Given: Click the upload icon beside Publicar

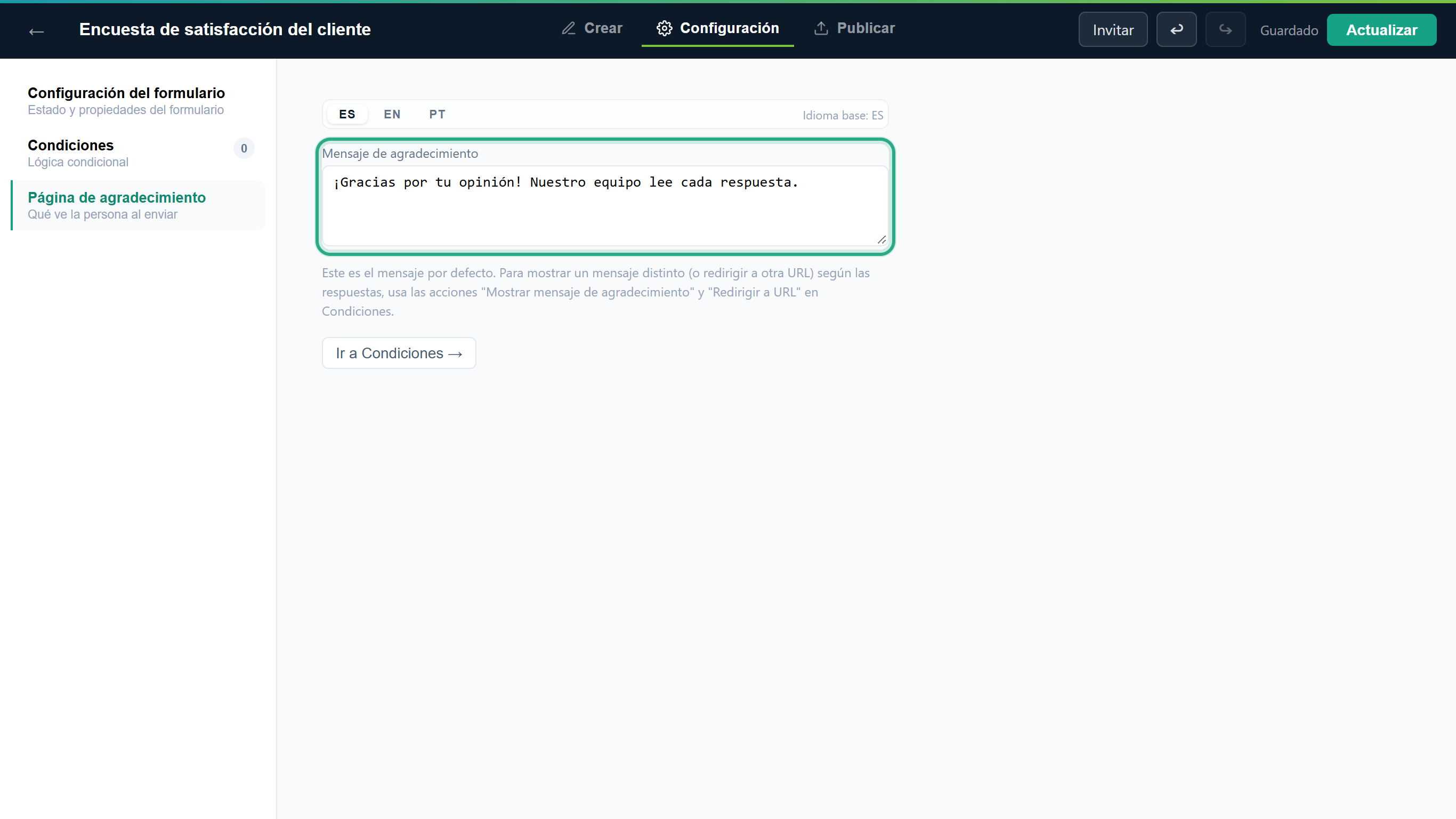Looking at the screenshot, I should coord(821,28).
